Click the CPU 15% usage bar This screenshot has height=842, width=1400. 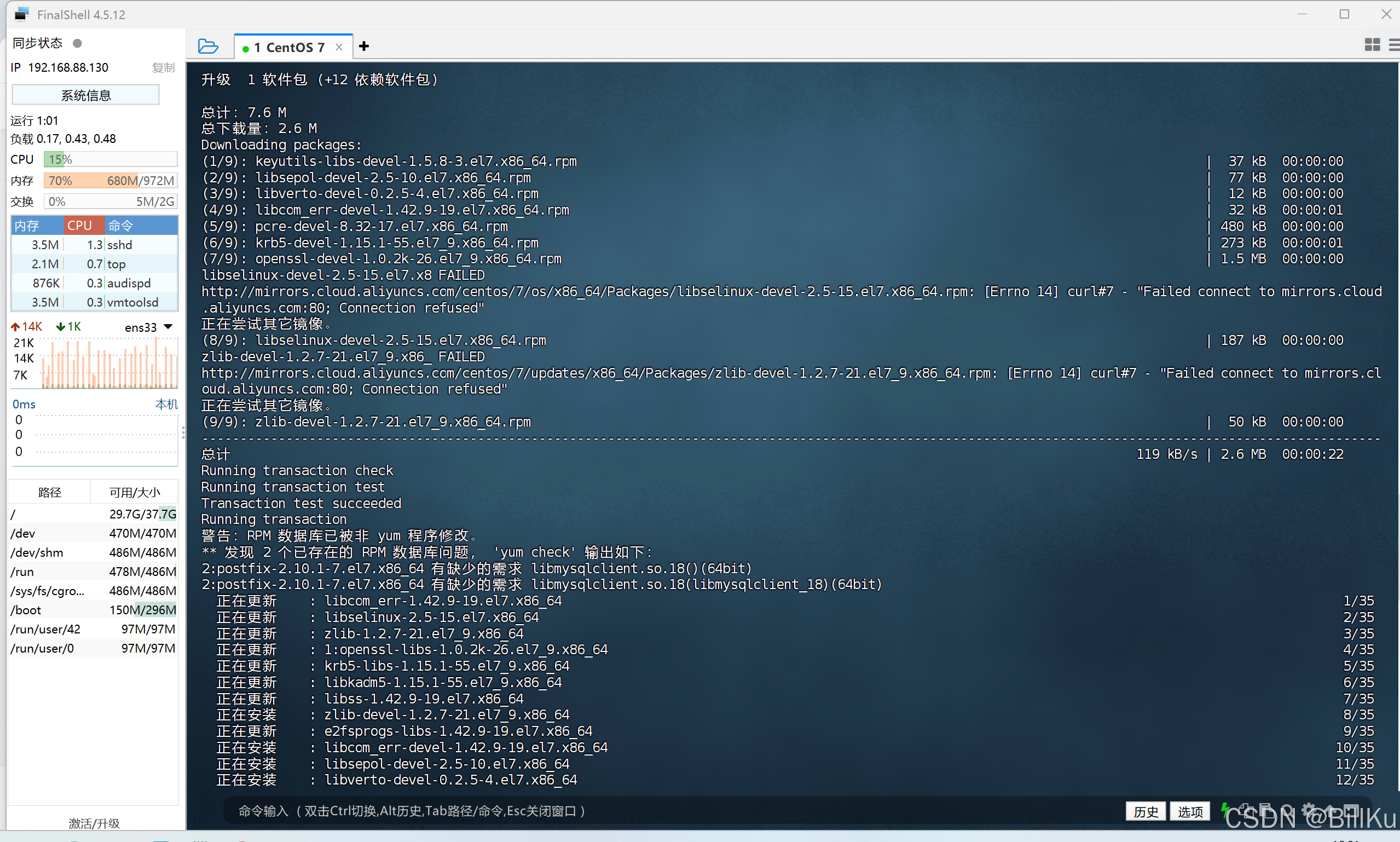coord(111,159)
